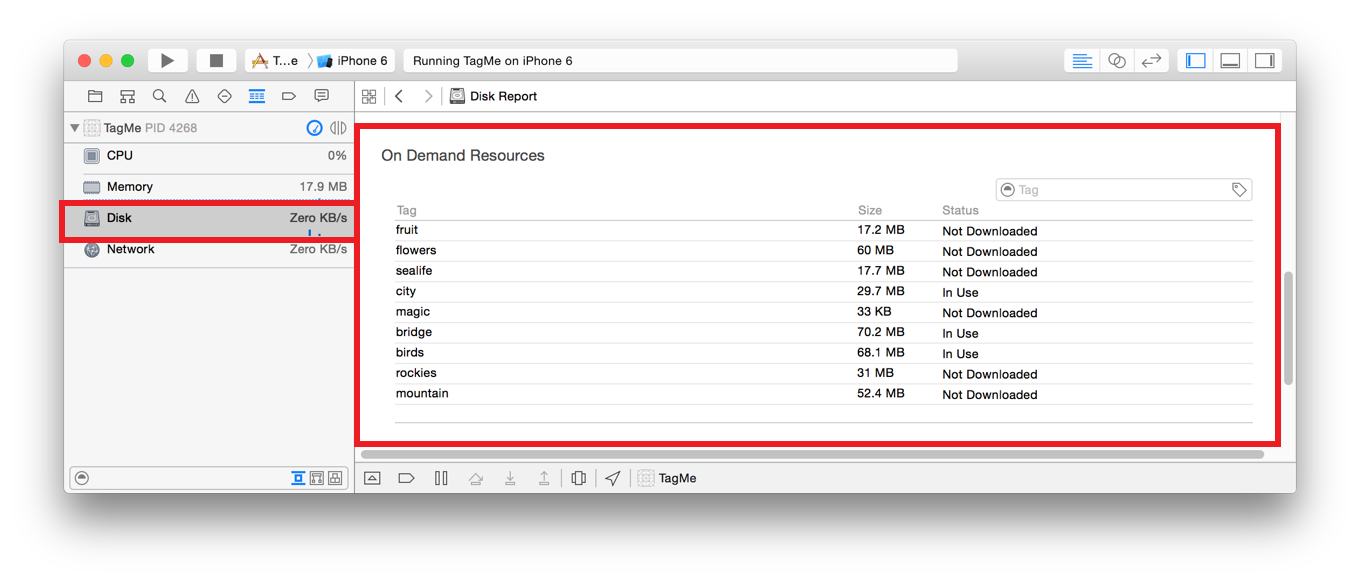Image resolution: width=1360 pixels, height=585 pixels.
Task: Show the right Utilities panel
Action: point(1264,61)
